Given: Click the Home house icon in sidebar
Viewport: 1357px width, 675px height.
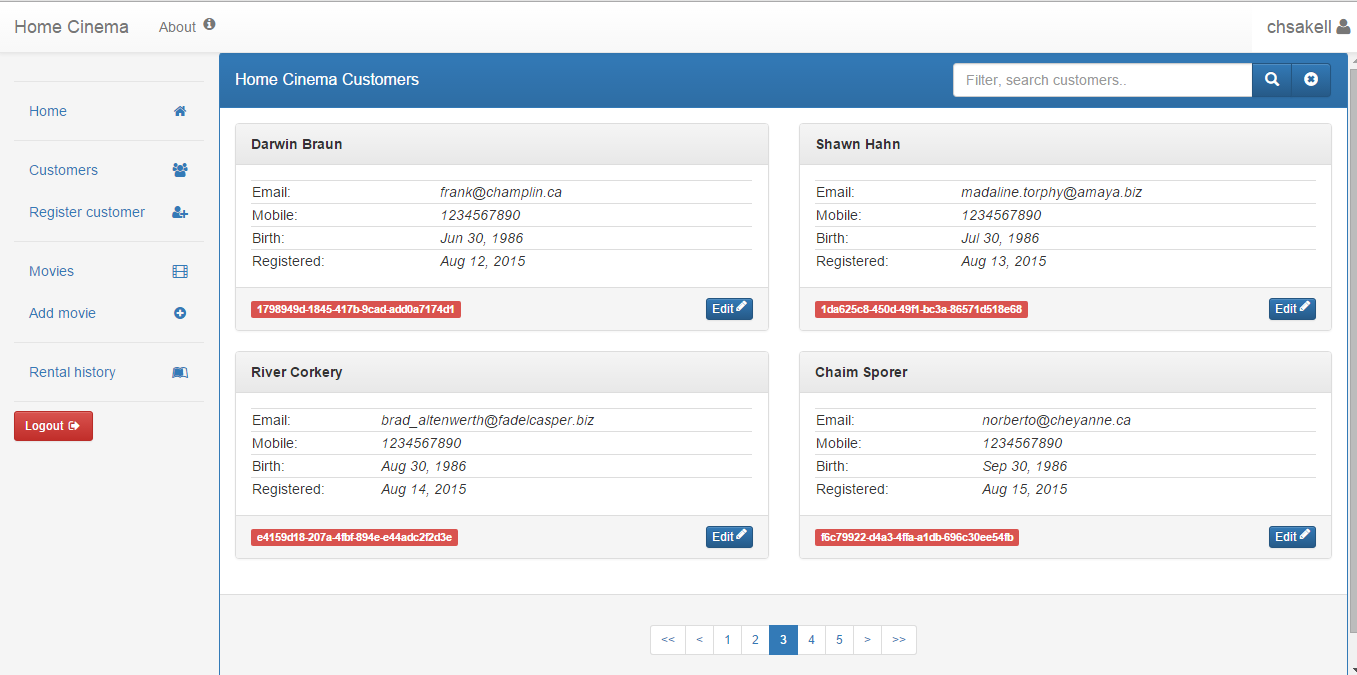Looking at the screenshot, I should click(x=180, y=111).
